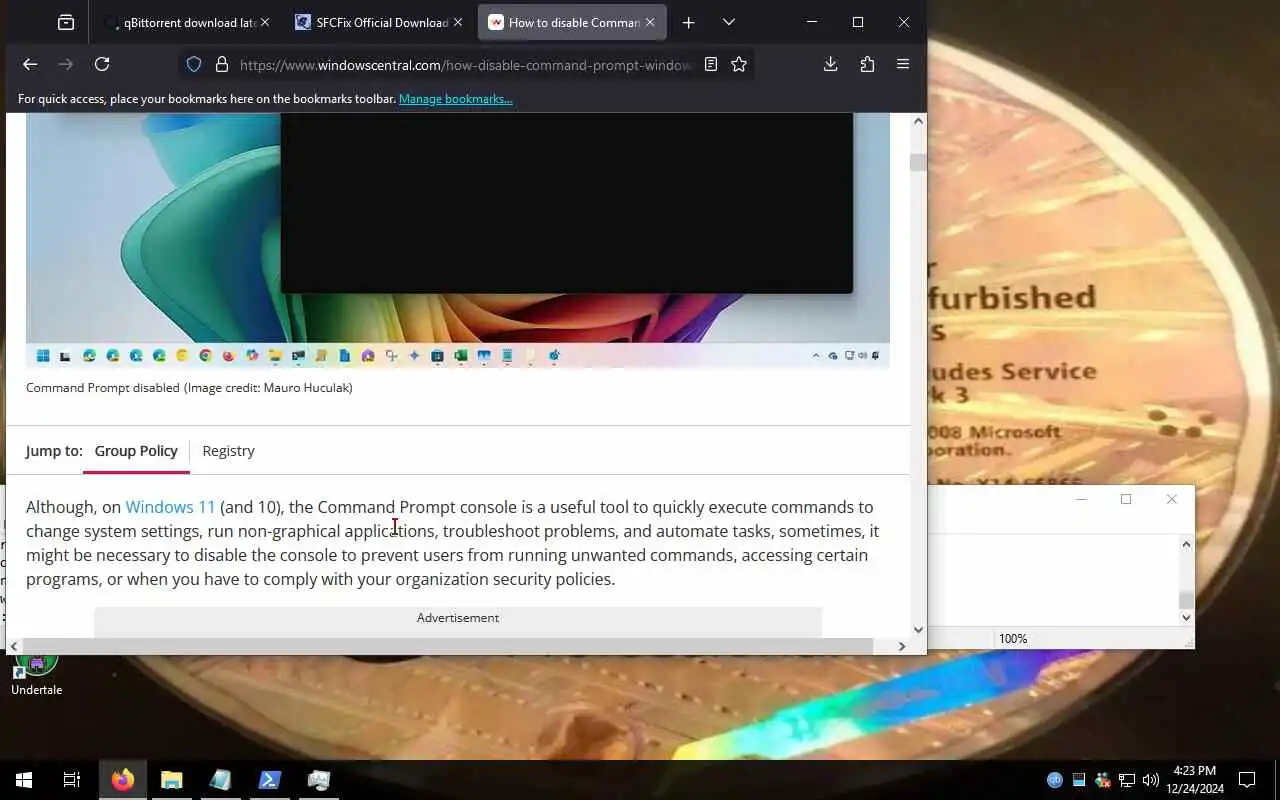Screen dimensions: 1280x800
Task: Click the Firefox taskbar icon
Action: click(x=123, y=780)
